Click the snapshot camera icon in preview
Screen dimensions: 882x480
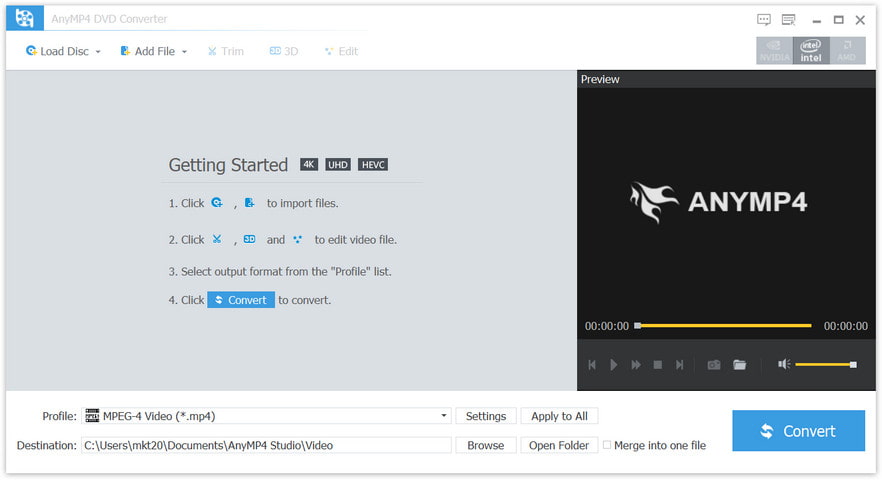tap(714, 365)
